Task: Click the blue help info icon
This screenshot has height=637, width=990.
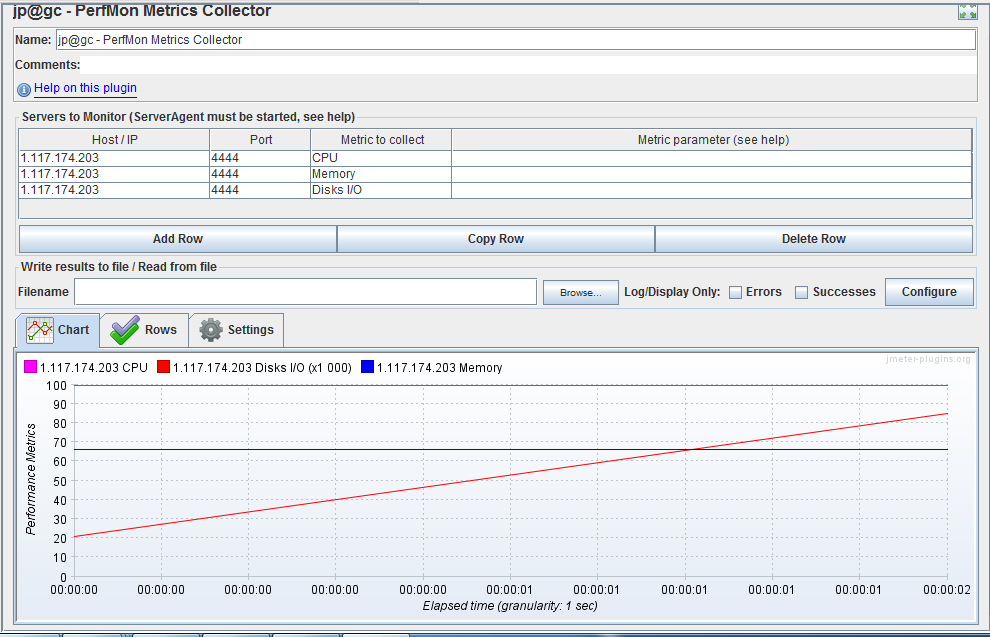Action: click(24, 89)
